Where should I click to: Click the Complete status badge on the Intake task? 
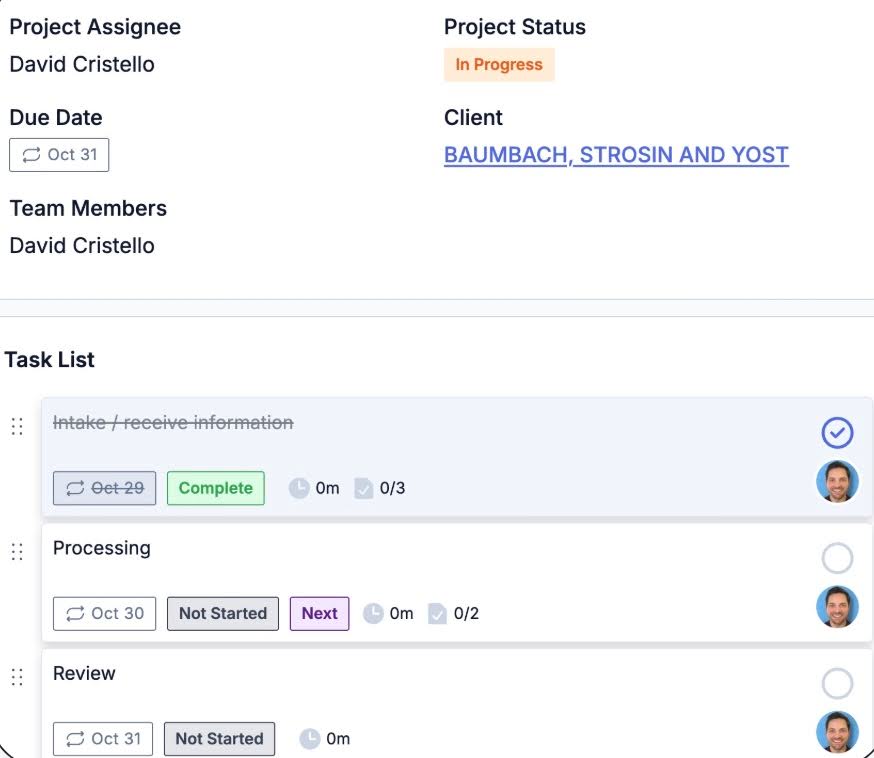pos(215,488)
